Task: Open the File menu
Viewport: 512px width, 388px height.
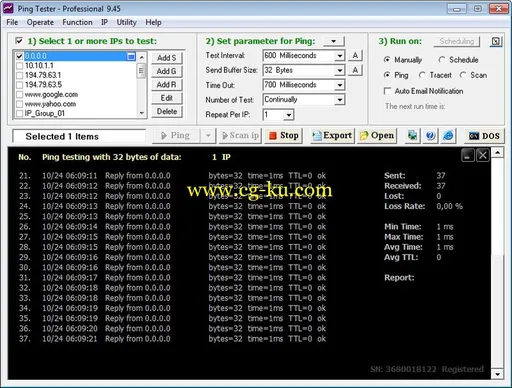Action: [12, 22]
